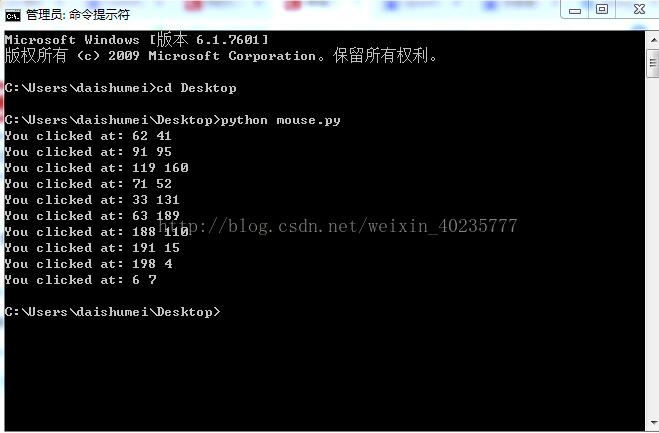Click the blog.csdn.net watermark text
The image size is (659, 433).
[x=338, y=226]
